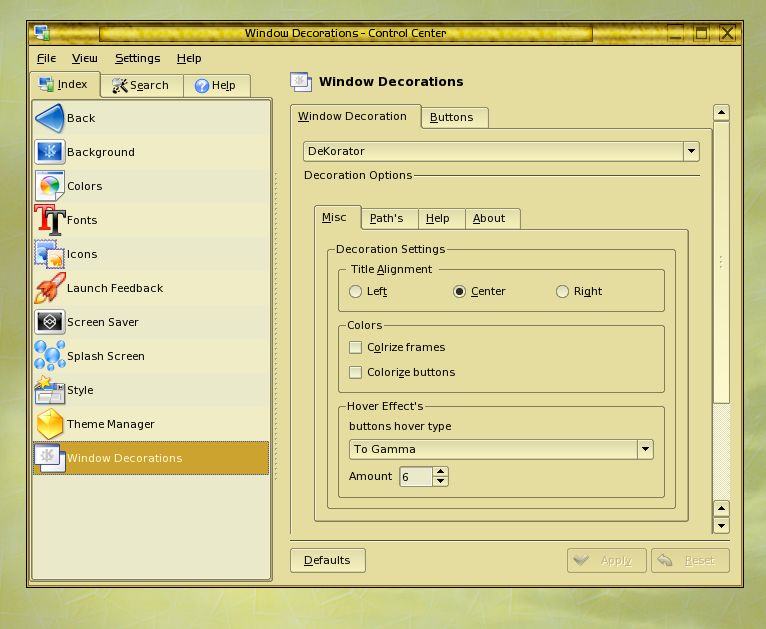Open the To Gamma hover type dropdown
This screenshot has width=766, height=629.
pos(501,449)
